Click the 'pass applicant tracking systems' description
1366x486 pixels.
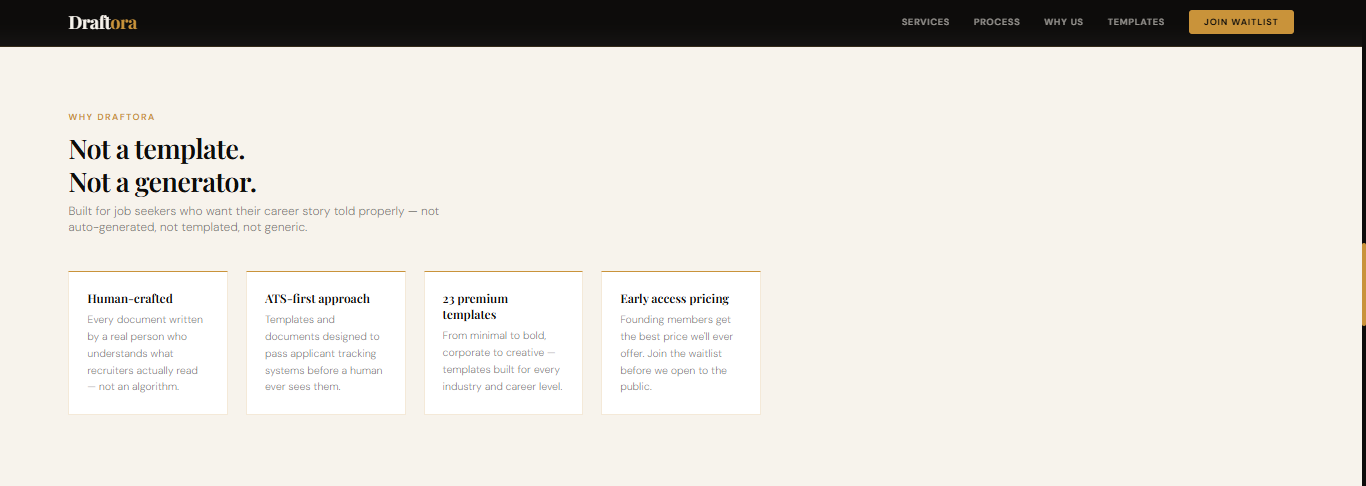point(323,353)
